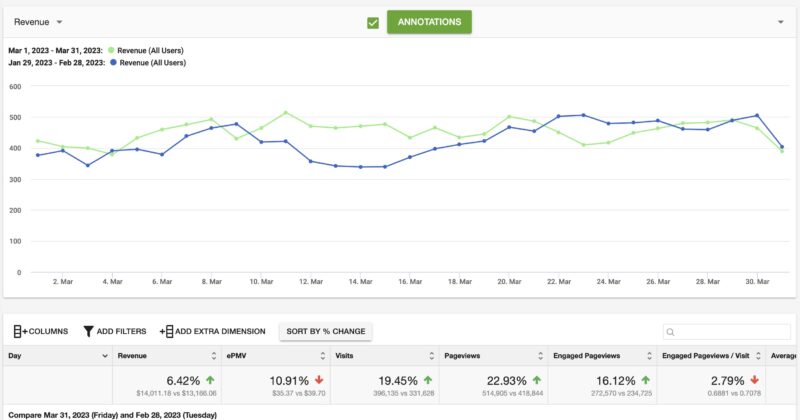Click the Sort By % Change button
The image size is (800, 420).
click(327, 331)
